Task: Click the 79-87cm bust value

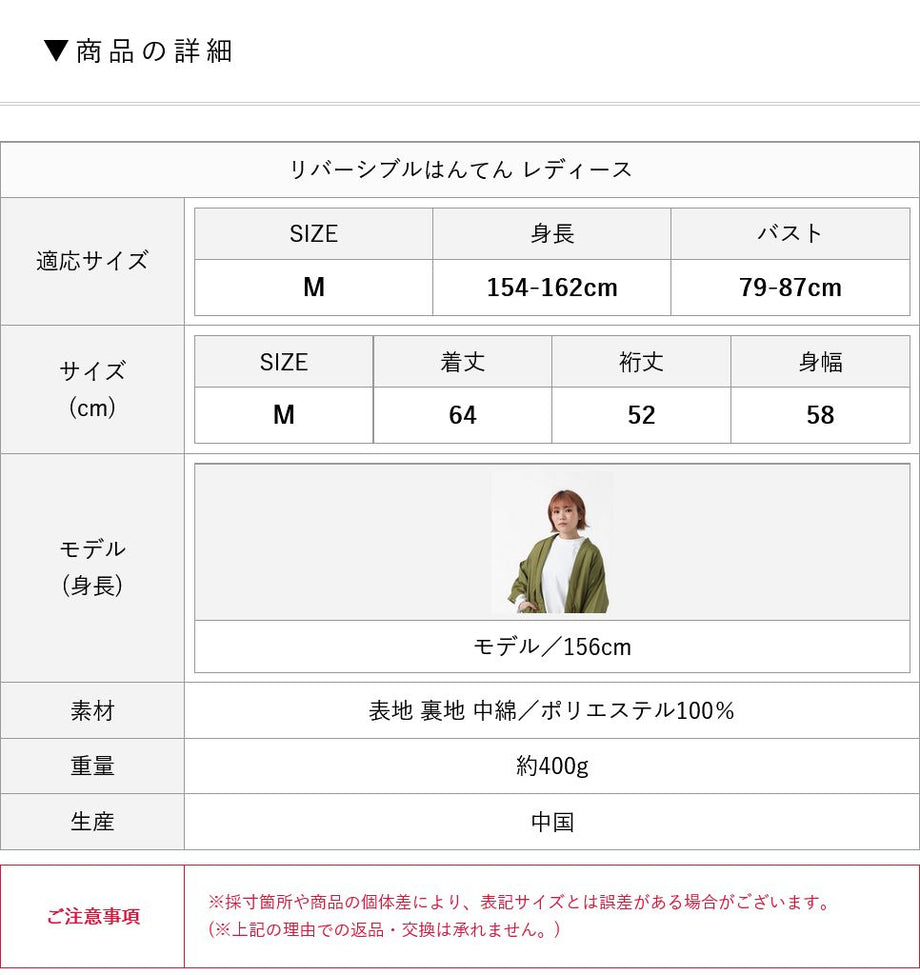Action: 790,287
